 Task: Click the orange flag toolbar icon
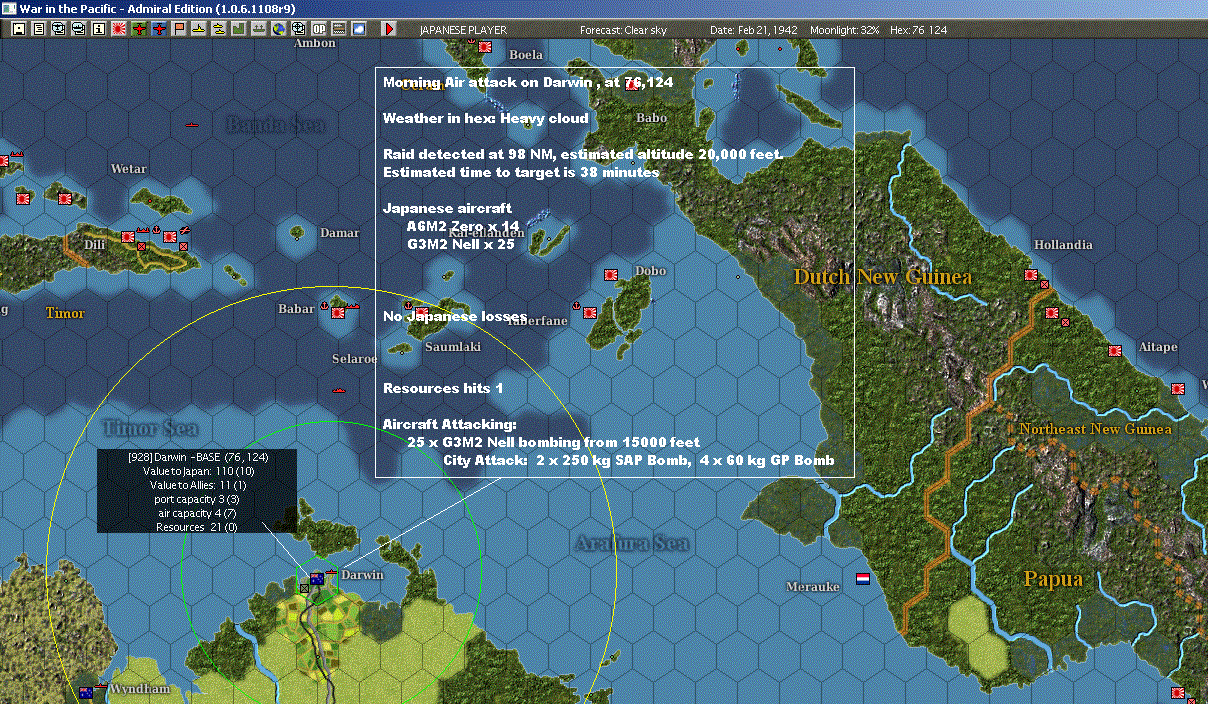179,29
